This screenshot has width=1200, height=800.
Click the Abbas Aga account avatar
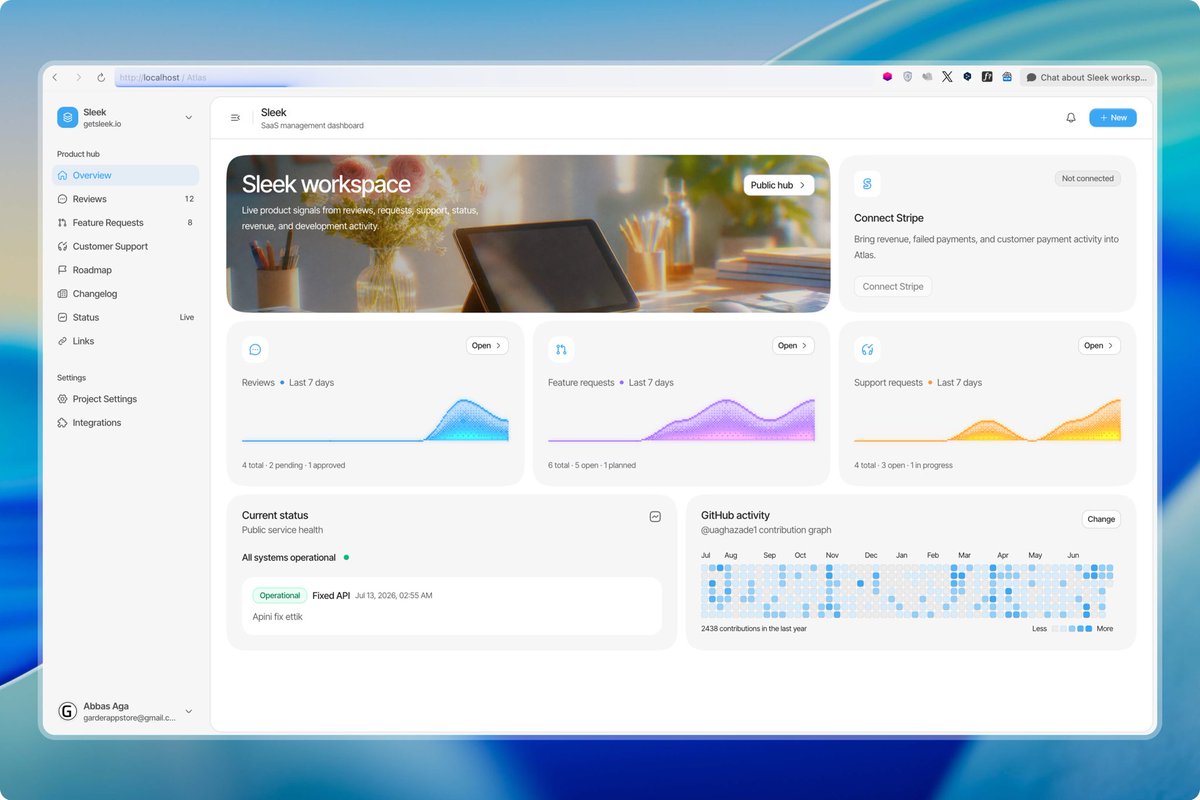[x=68, y=712]
